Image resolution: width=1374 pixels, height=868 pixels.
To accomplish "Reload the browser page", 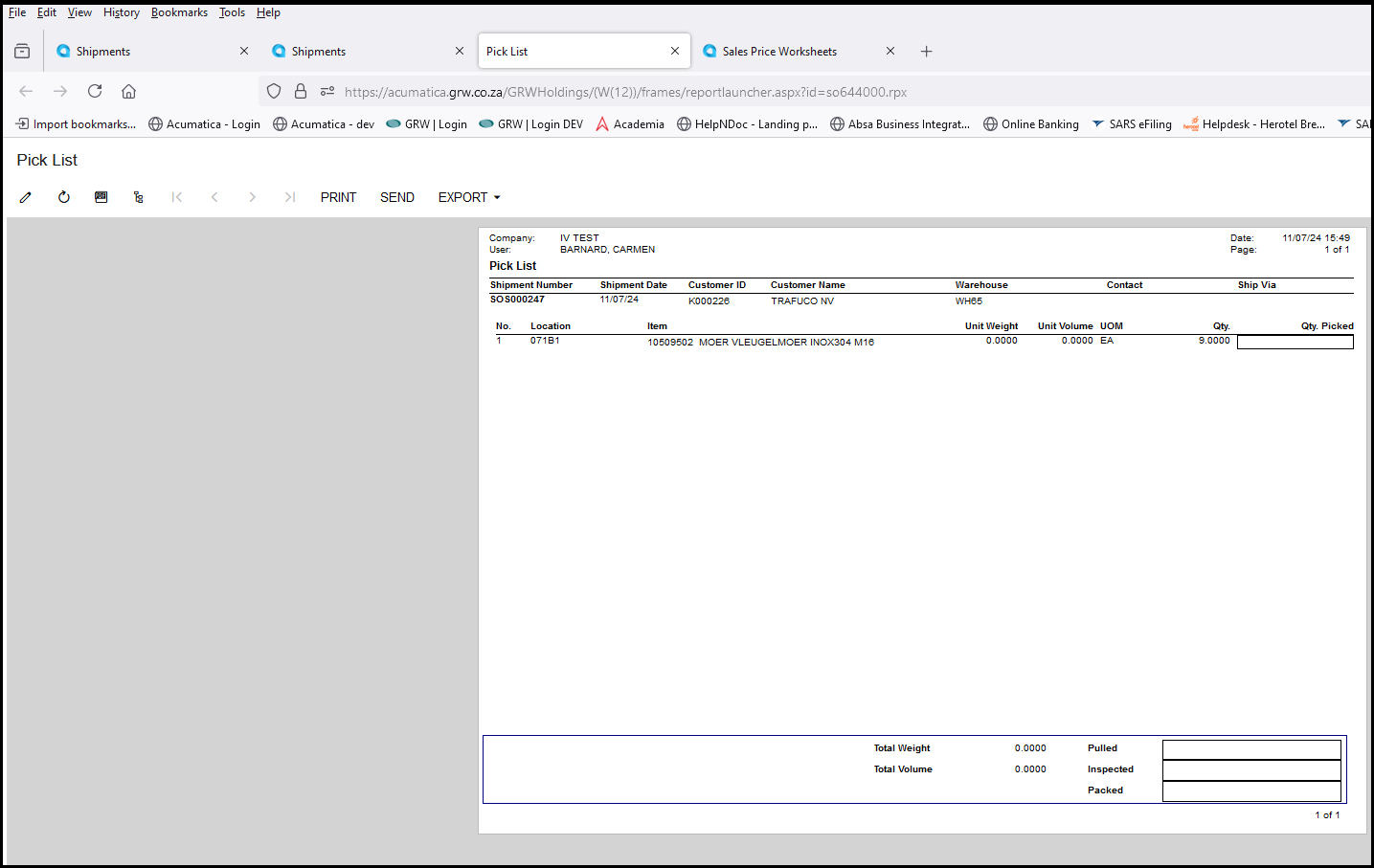I will 95,92.
